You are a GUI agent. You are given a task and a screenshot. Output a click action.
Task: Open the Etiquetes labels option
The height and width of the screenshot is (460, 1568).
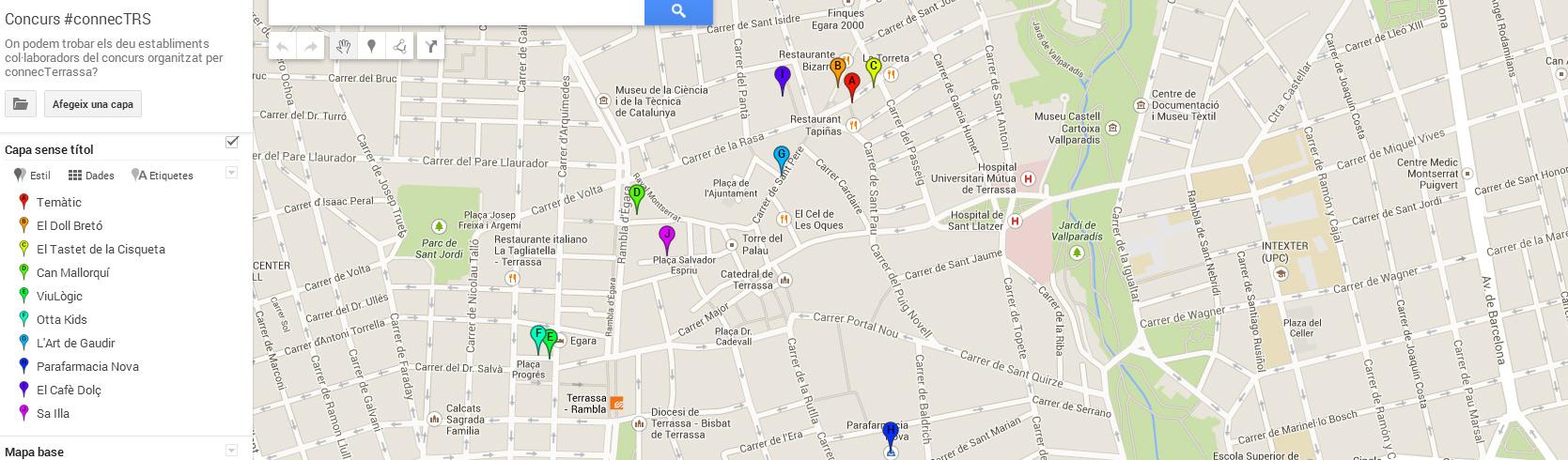pos(163,176)
